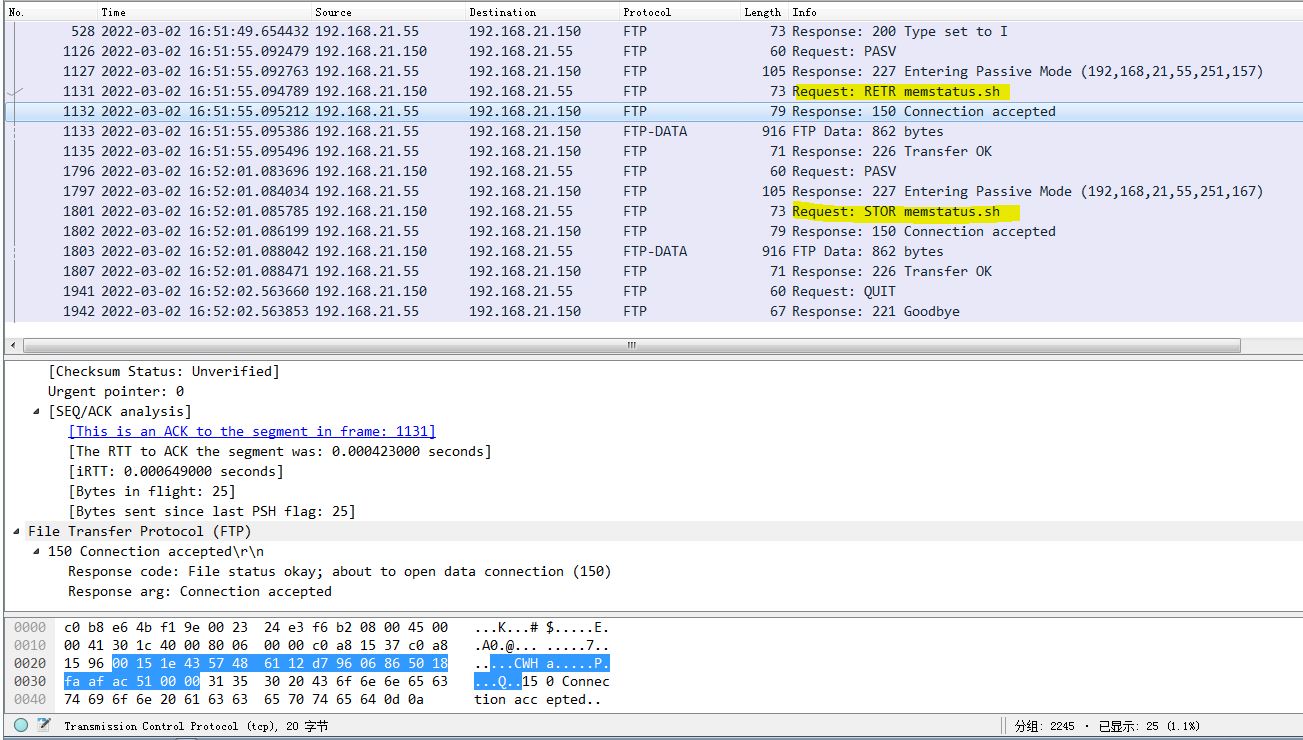Open capture file properties icon in status bar

click(46, 726)
